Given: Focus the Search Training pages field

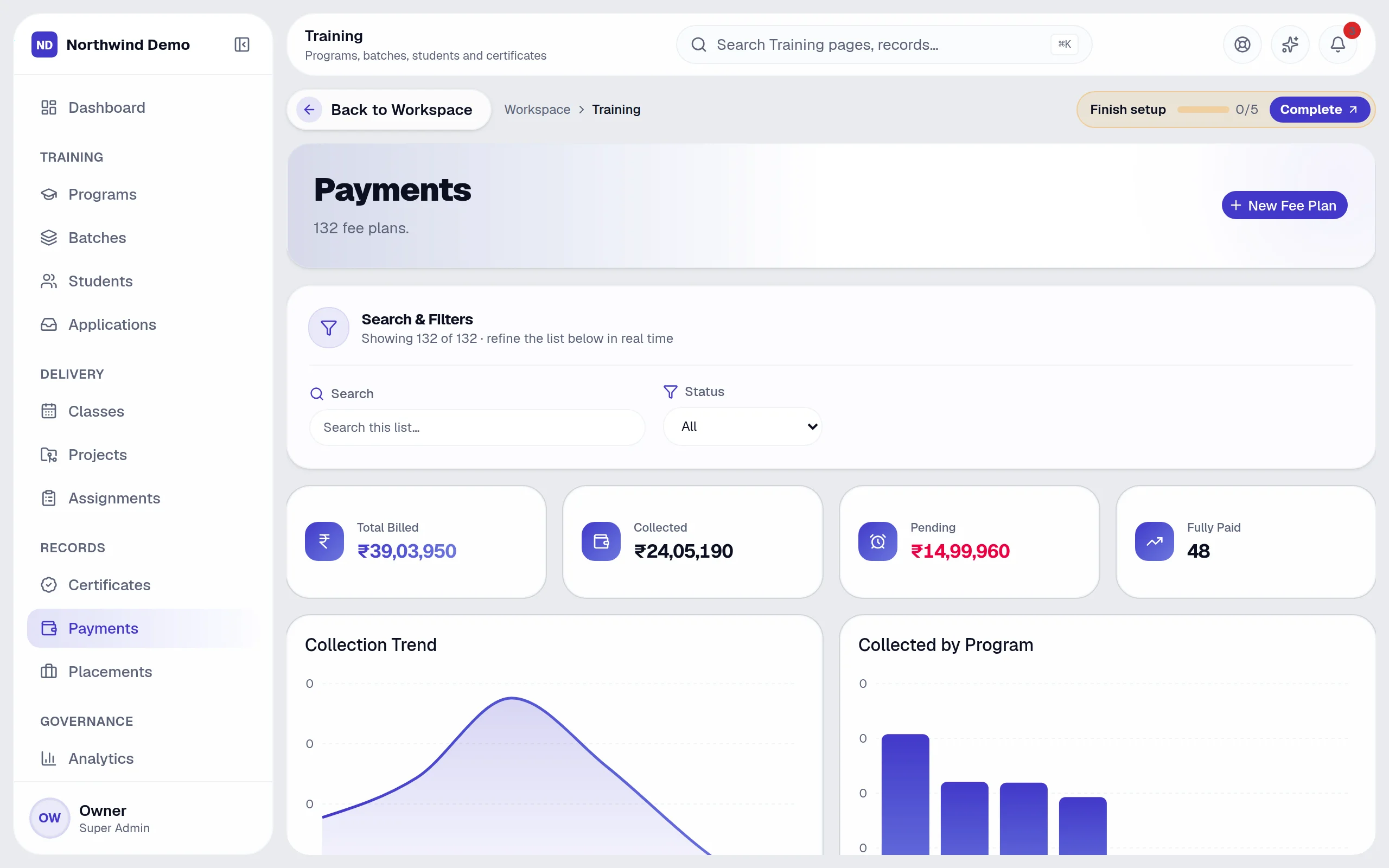Looking at the screenshot, I should [884, 44].
